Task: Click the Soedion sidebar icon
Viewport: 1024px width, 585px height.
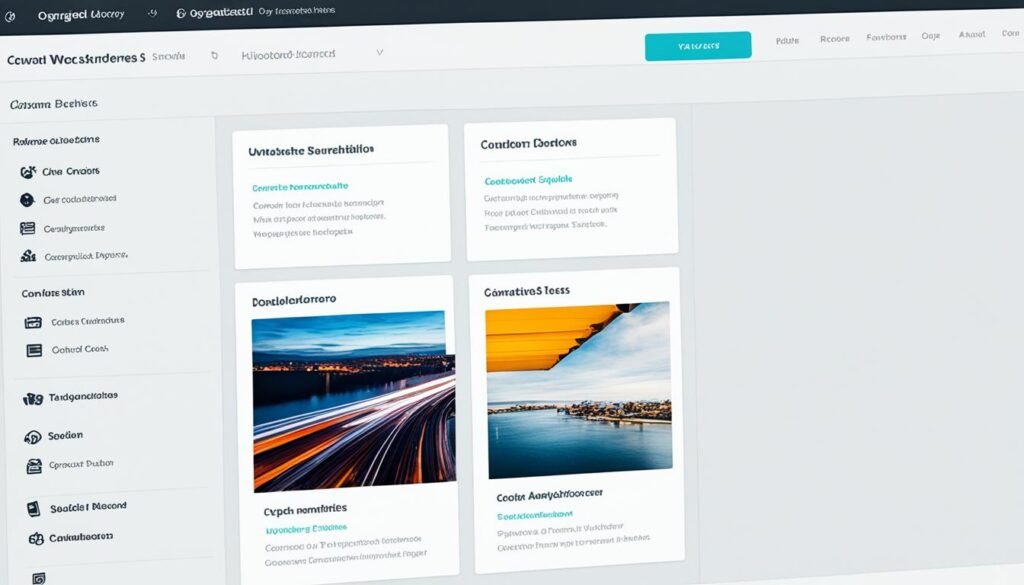Action: click(x=32, y=437)
